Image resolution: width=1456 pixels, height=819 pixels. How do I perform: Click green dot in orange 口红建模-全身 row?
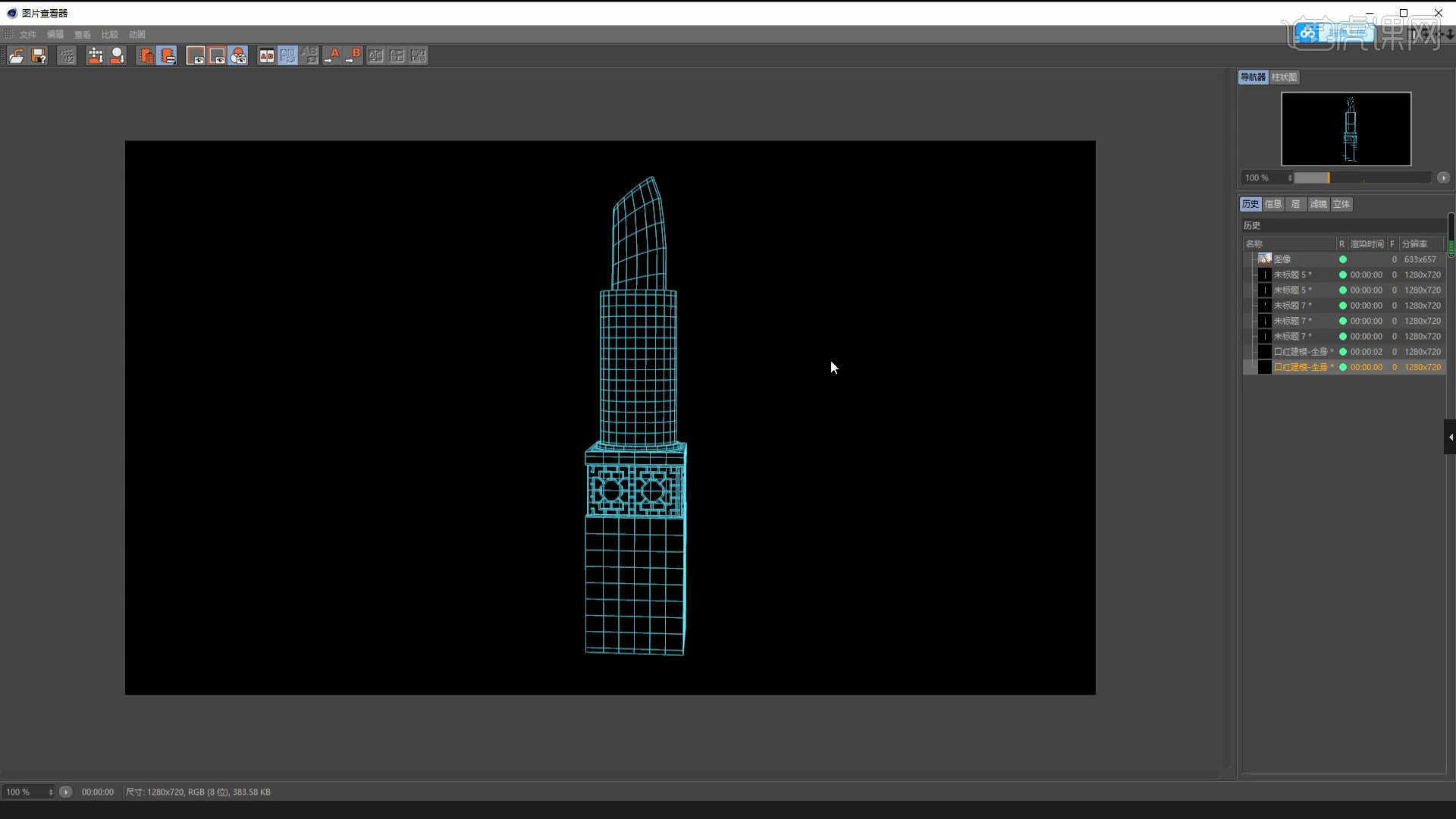pos(1343,367)
